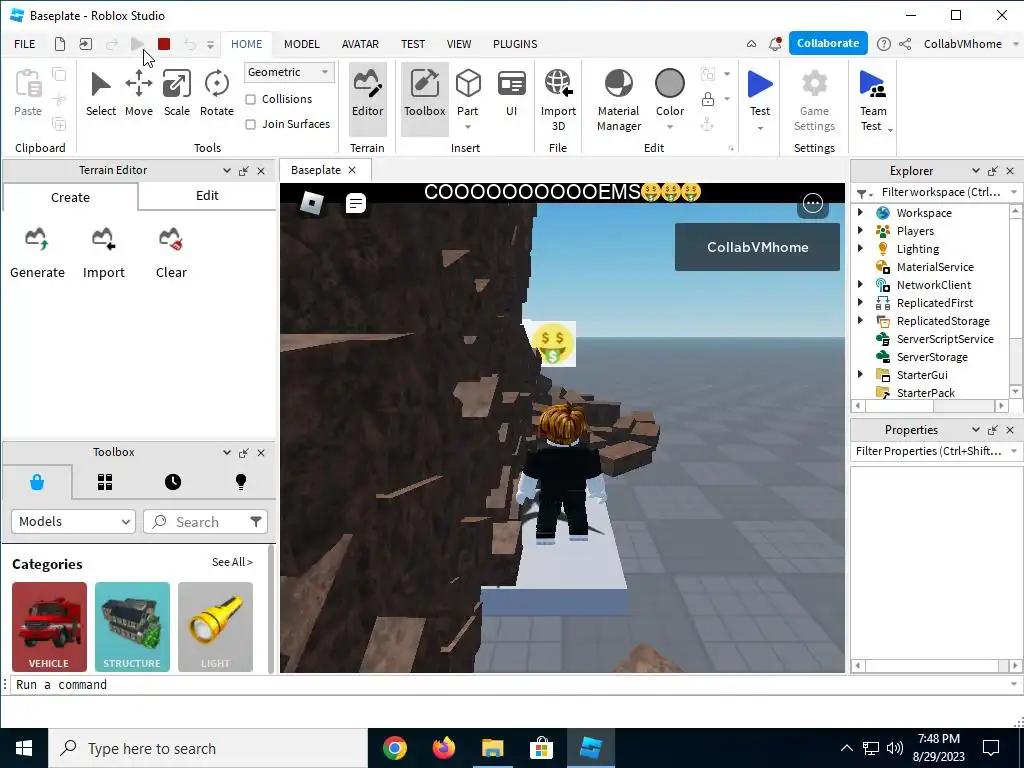Click the new file icon
Viewport: 1024px width, 768px height.
pyautogui.click(x=59, y=44)
